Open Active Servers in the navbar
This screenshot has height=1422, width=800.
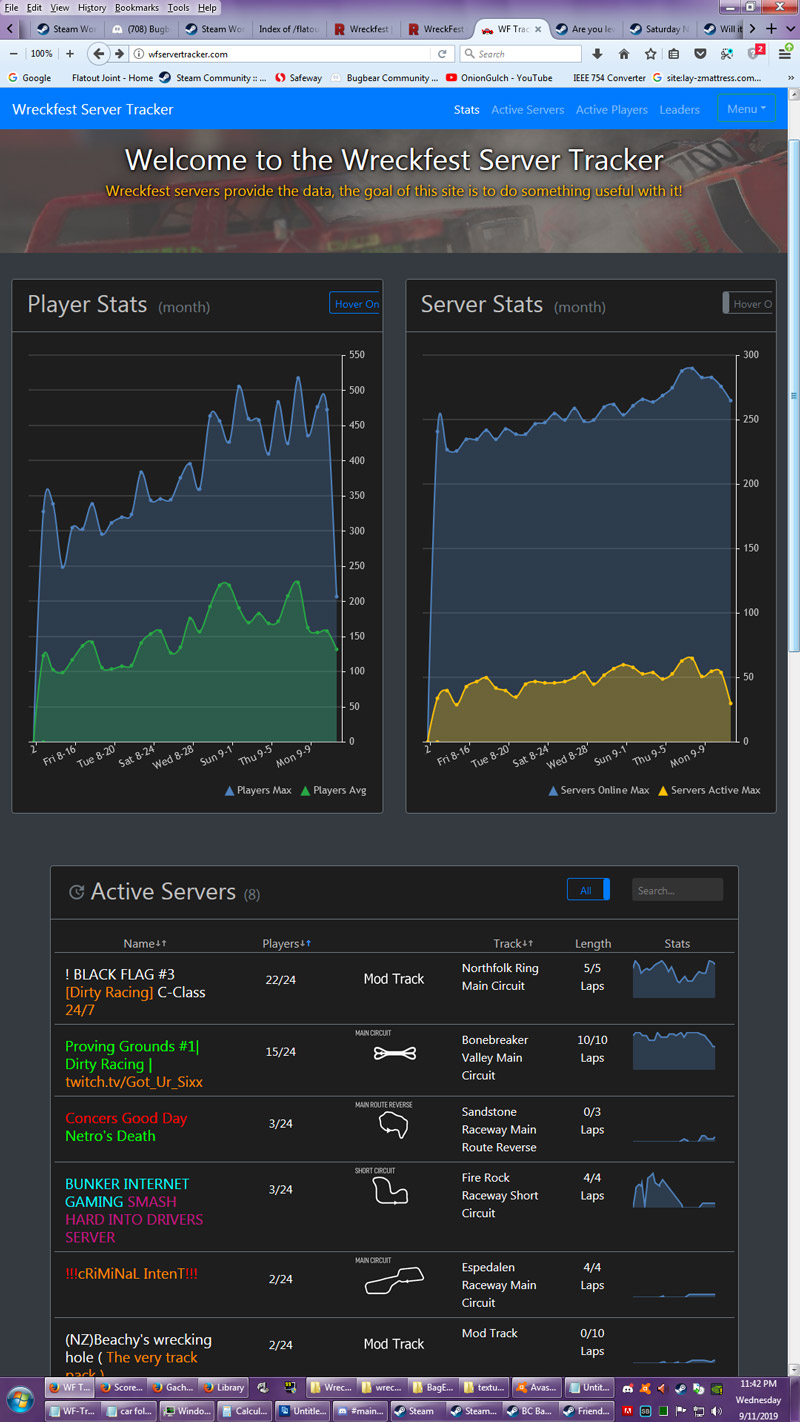click(x=528, y=109)
